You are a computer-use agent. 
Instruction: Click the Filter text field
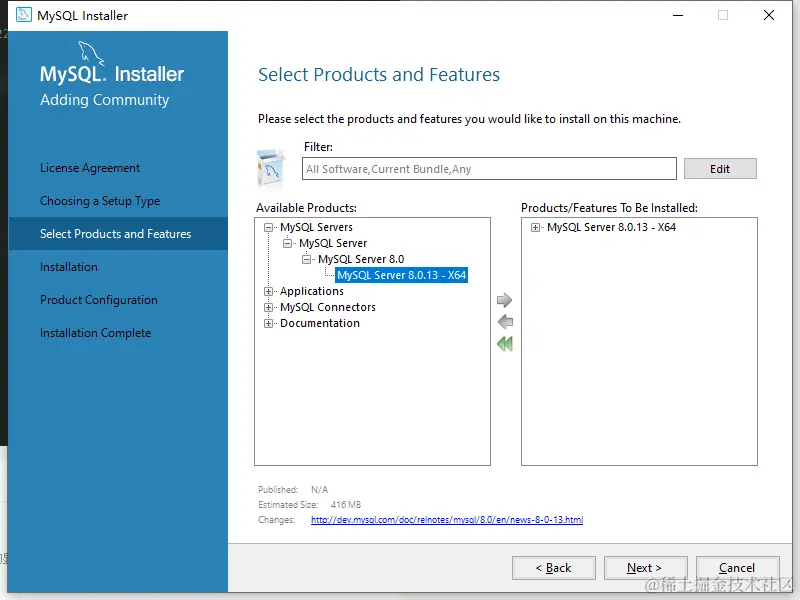tap(489, 169)
